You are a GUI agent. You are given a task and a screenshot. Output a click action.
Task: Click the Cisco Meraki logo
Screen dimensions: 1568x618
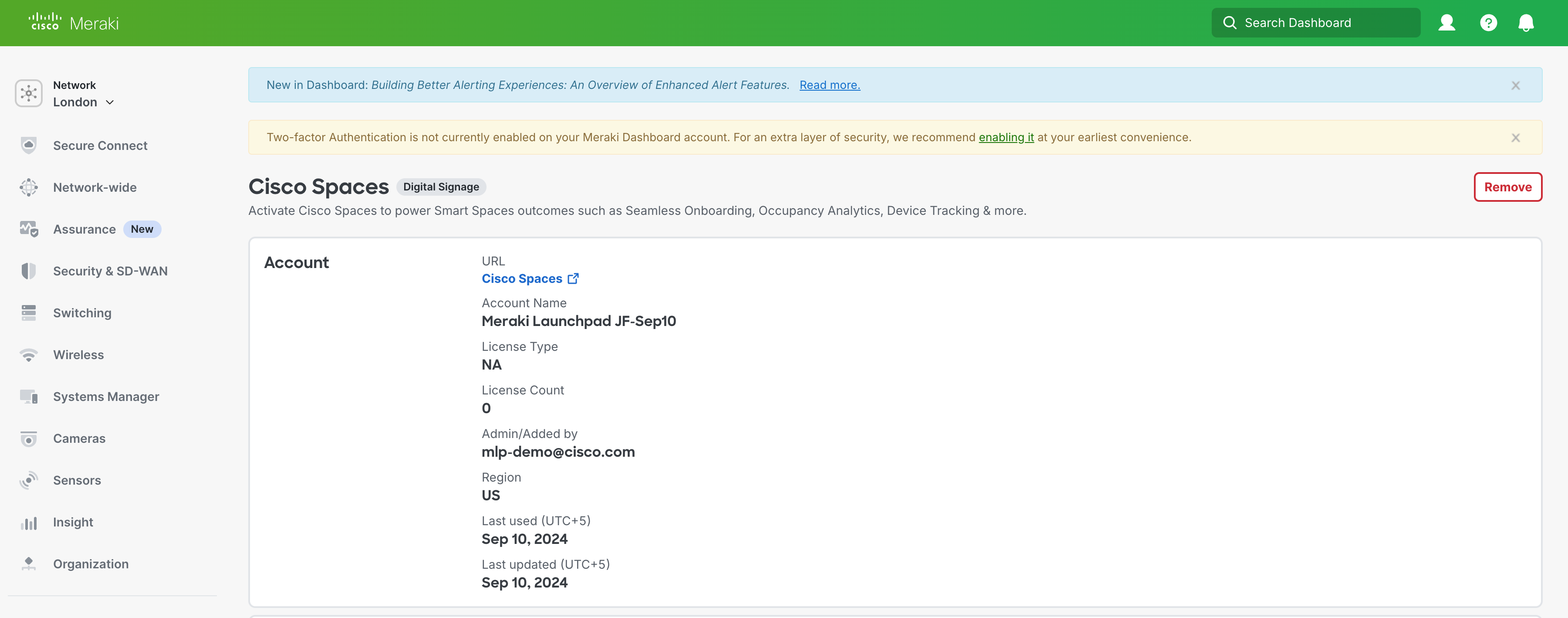74,23
